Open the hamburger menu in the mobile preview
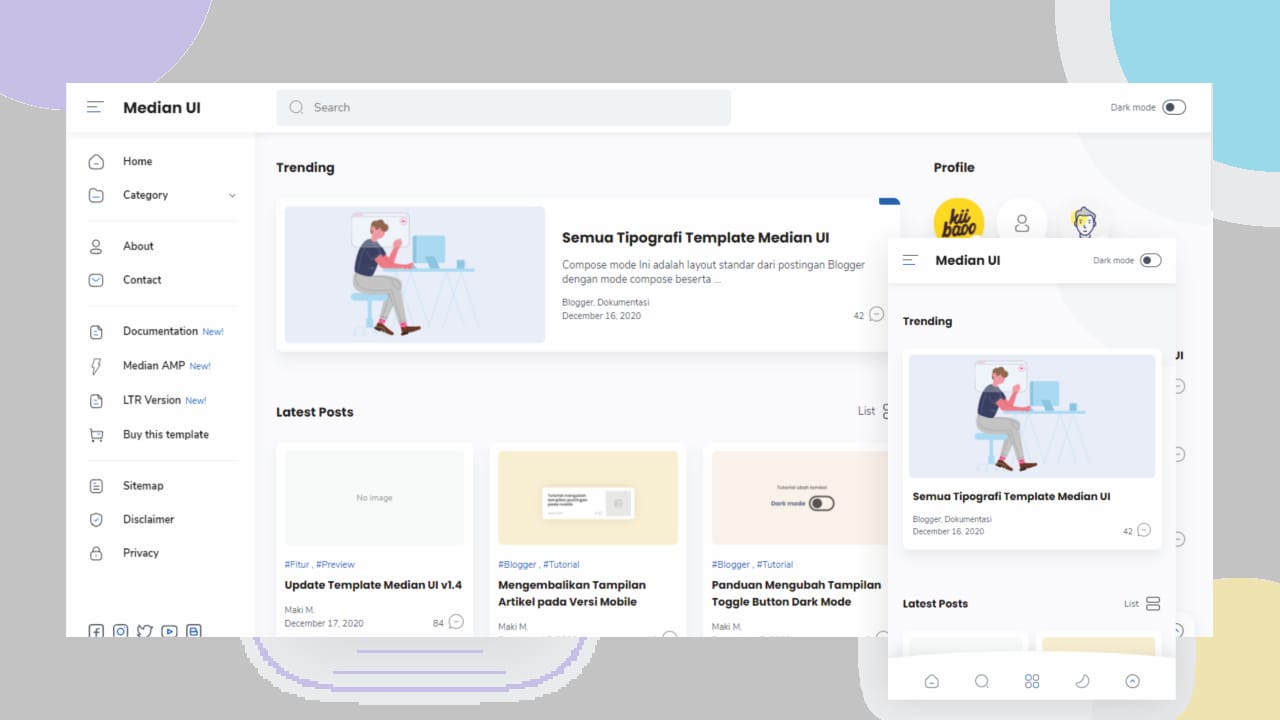Image resolution: width=1280 pixels, height=720 pixels. (x=910, y=260)
